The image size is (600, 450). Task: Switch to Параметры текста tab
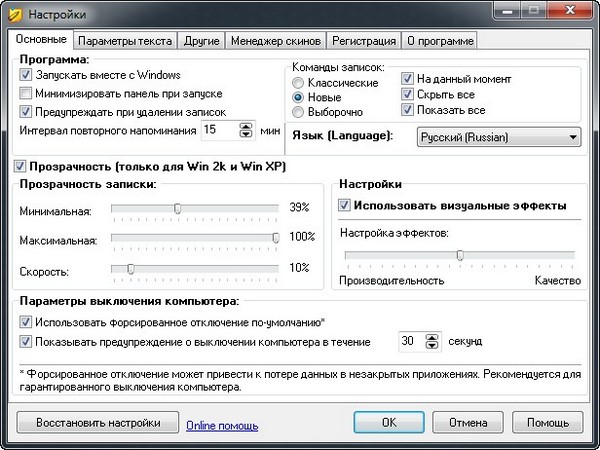pyautogui.click(x=126, y=41)
